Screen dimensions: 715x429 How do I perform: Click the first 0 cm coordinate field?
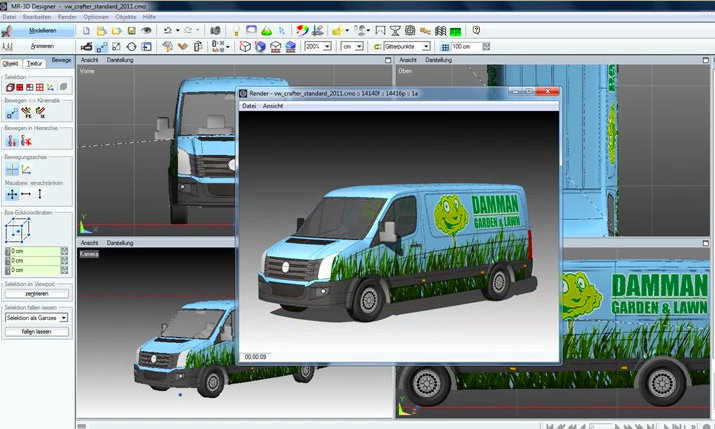click(35, 251)
